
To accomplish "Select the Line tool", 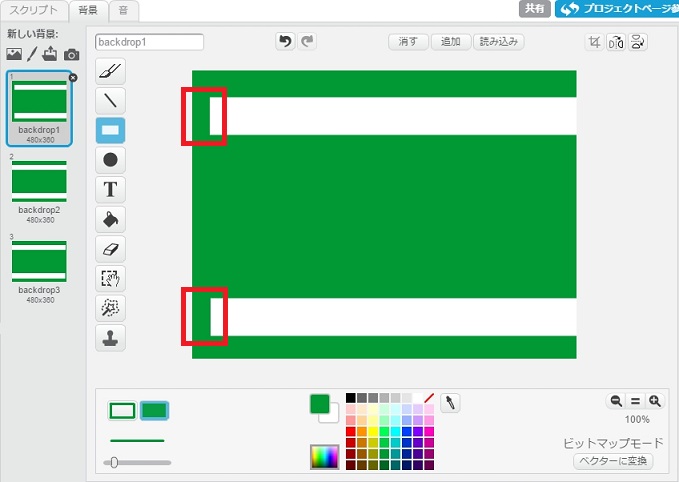I will pos(110,100).
